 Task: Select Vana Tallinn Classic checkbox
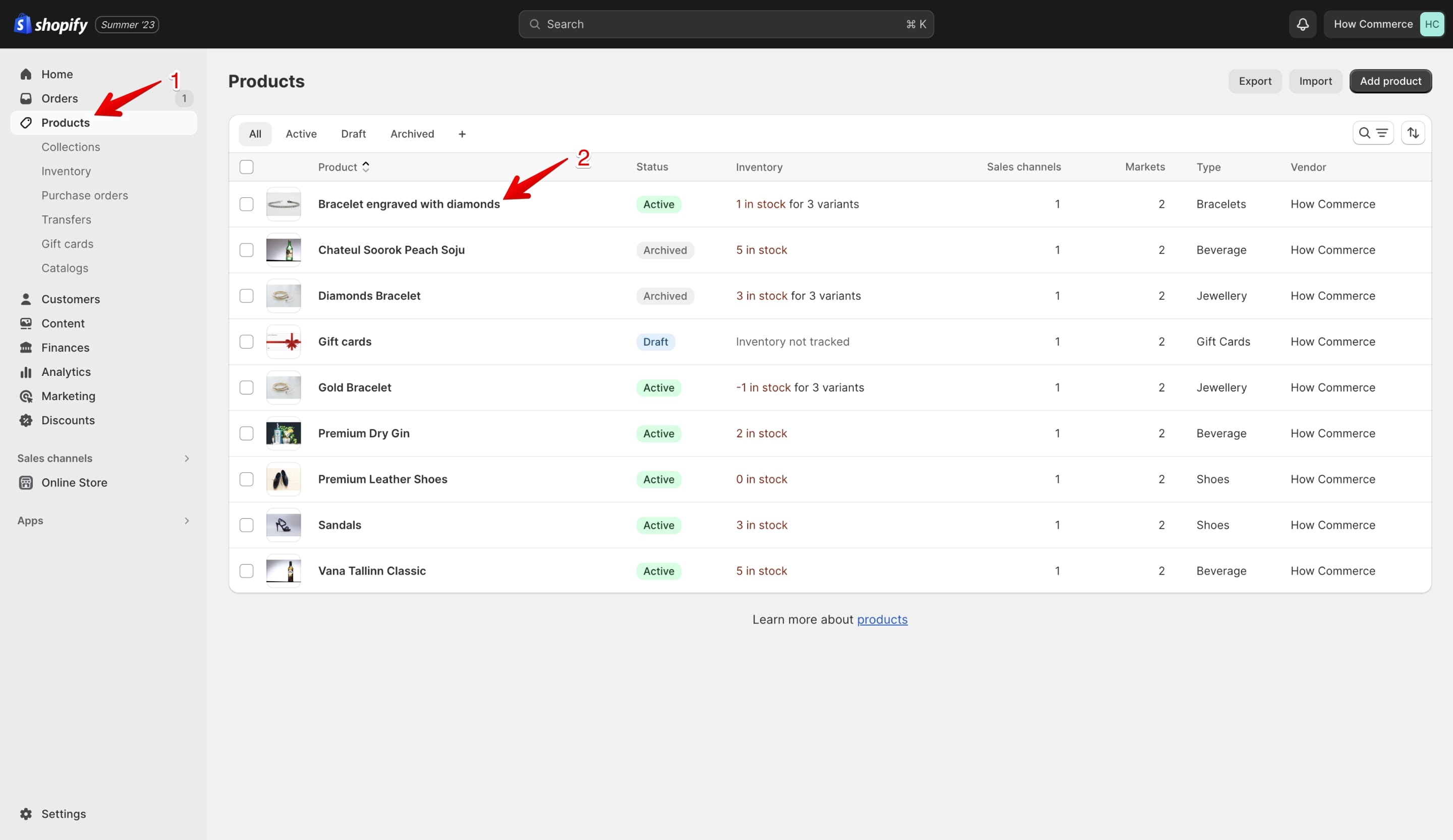[x=246, y=571]
